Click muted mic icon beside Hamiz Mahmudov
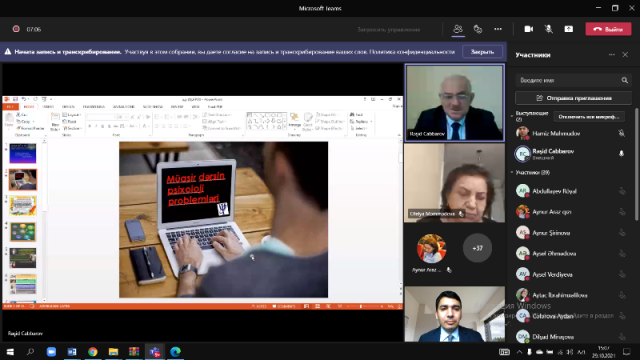Viewport: 640px width, 360px height. click(x=621, y=133)
